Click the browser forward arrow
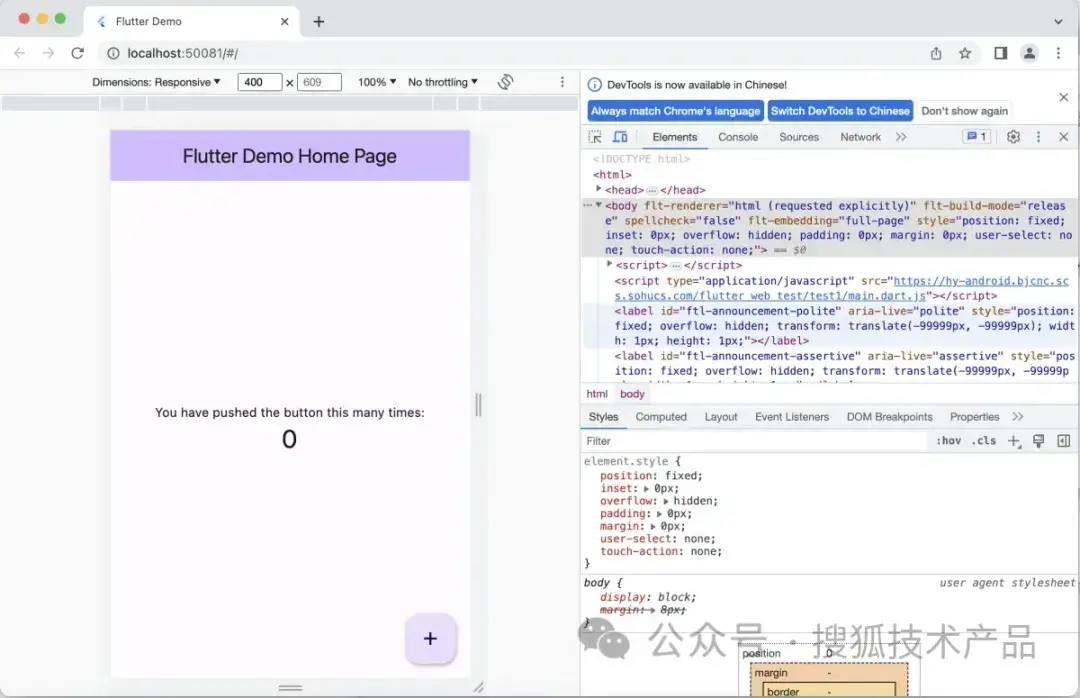The height and width of the screenshot is (698, 1080). click(48, 53)
